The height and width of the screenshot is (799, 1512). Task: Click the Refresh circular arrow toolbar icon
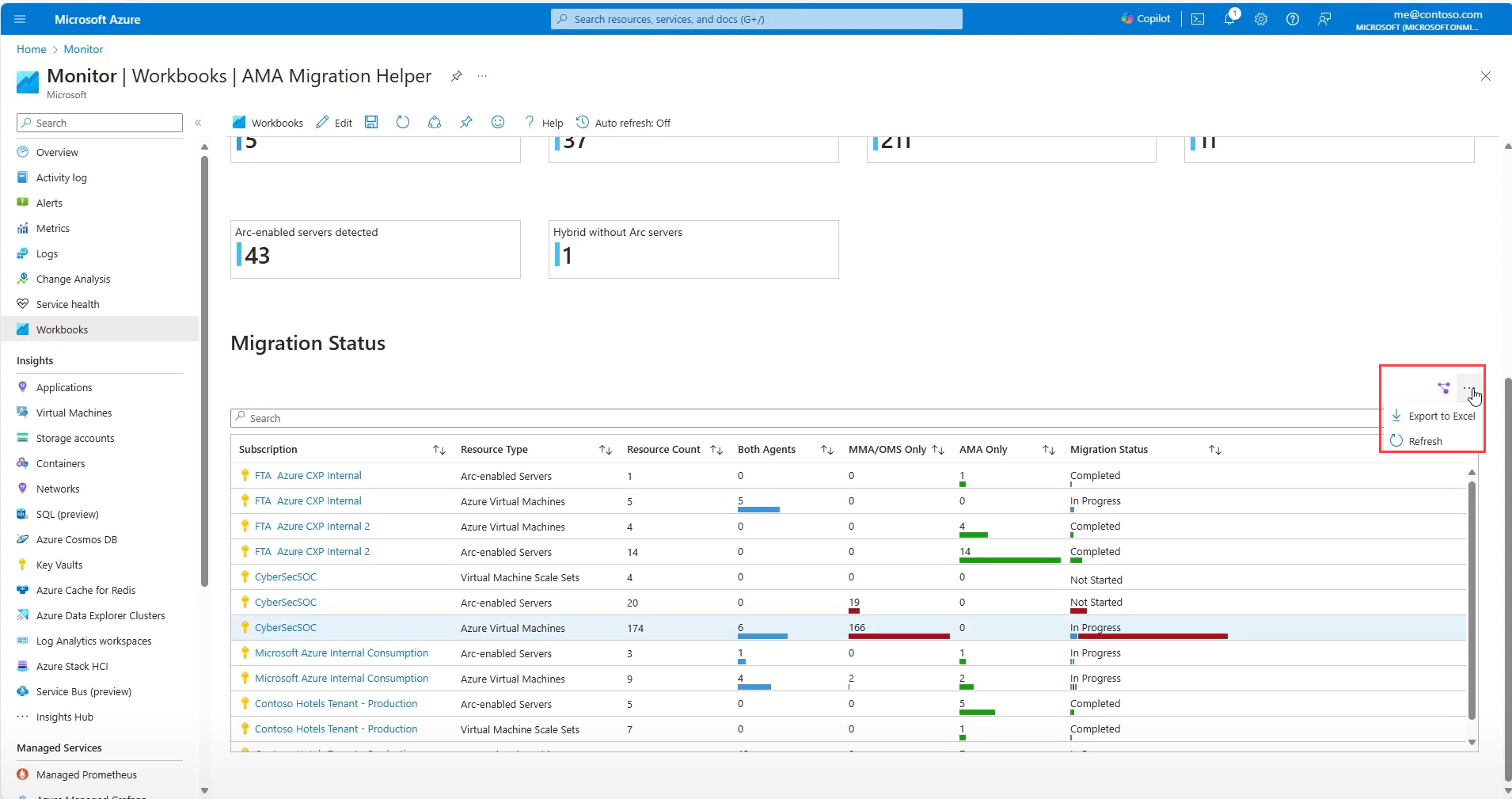[403, 122]
